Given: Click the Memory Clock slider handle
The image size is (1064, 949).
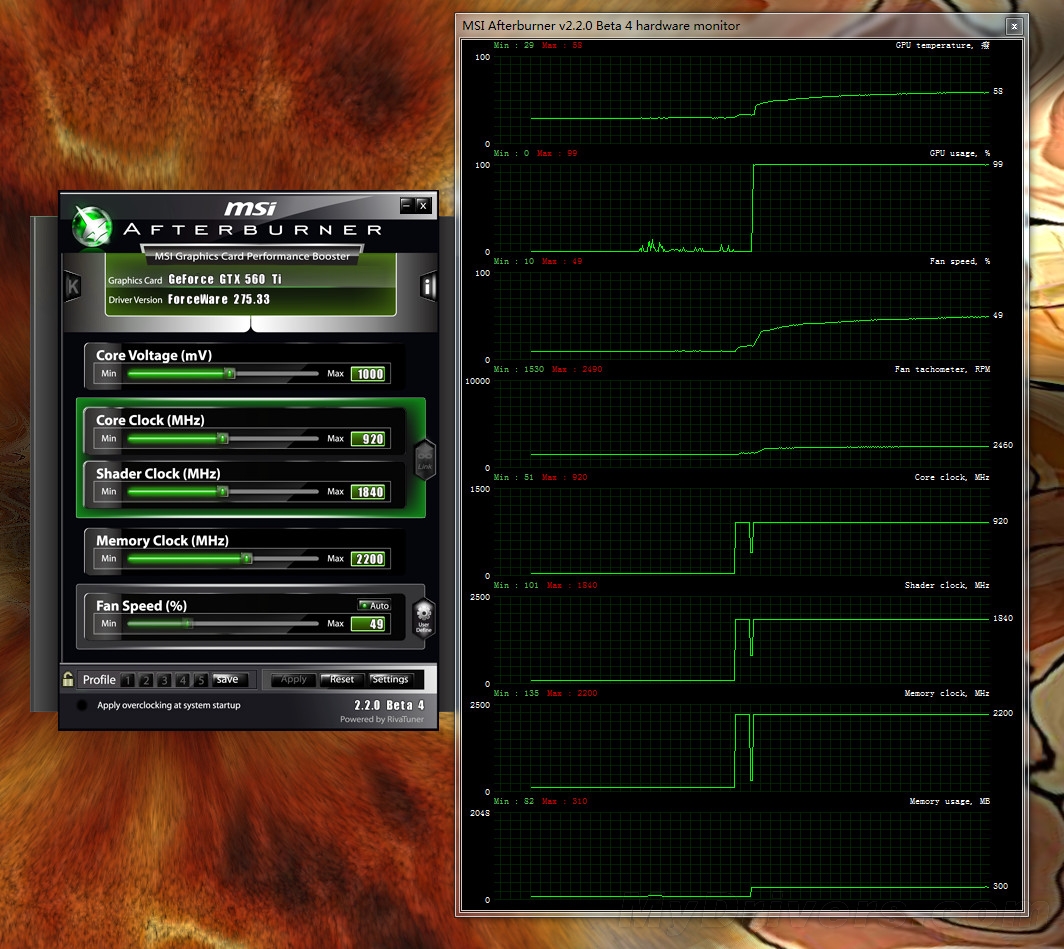Looking at the screenshot, I should coord(247,559).
